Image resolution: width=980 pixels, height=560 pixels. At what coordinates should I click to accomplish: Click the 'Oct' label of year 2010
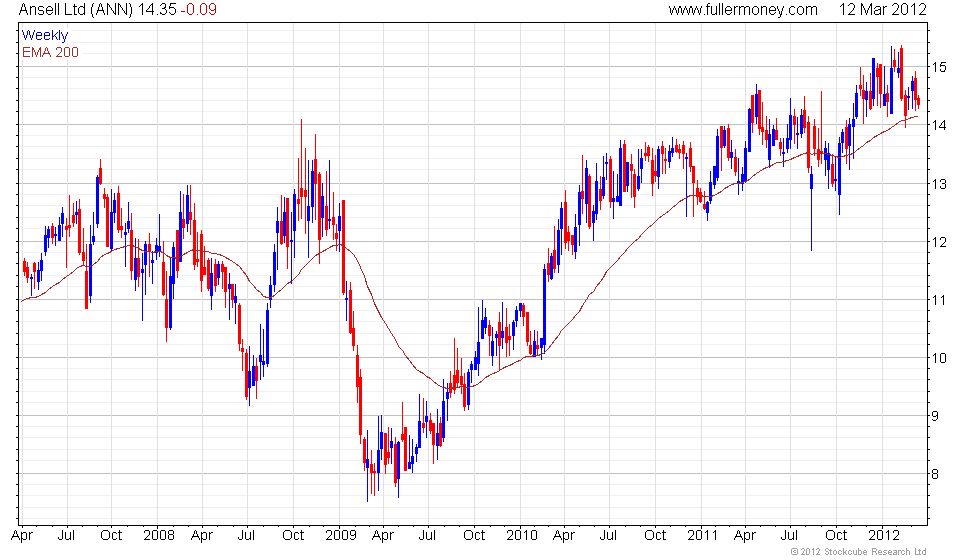655,536
